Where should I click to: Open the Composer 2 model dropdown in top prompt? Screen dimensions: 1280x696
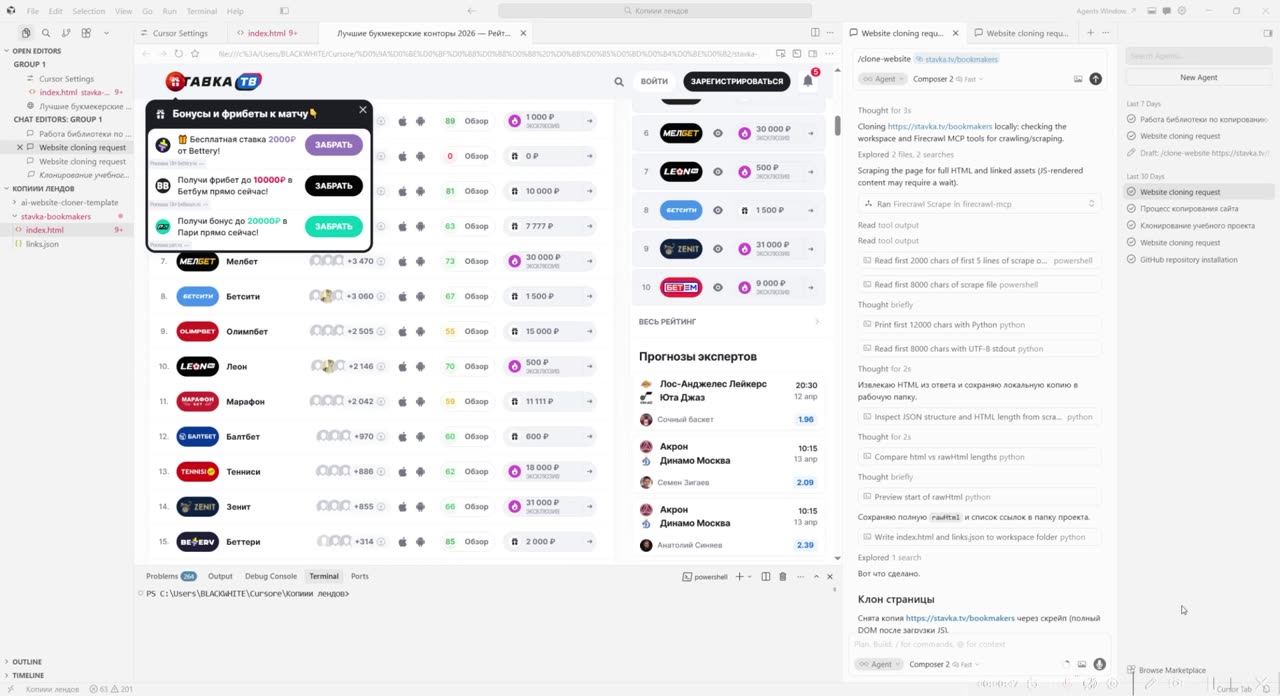coord(947,79)
